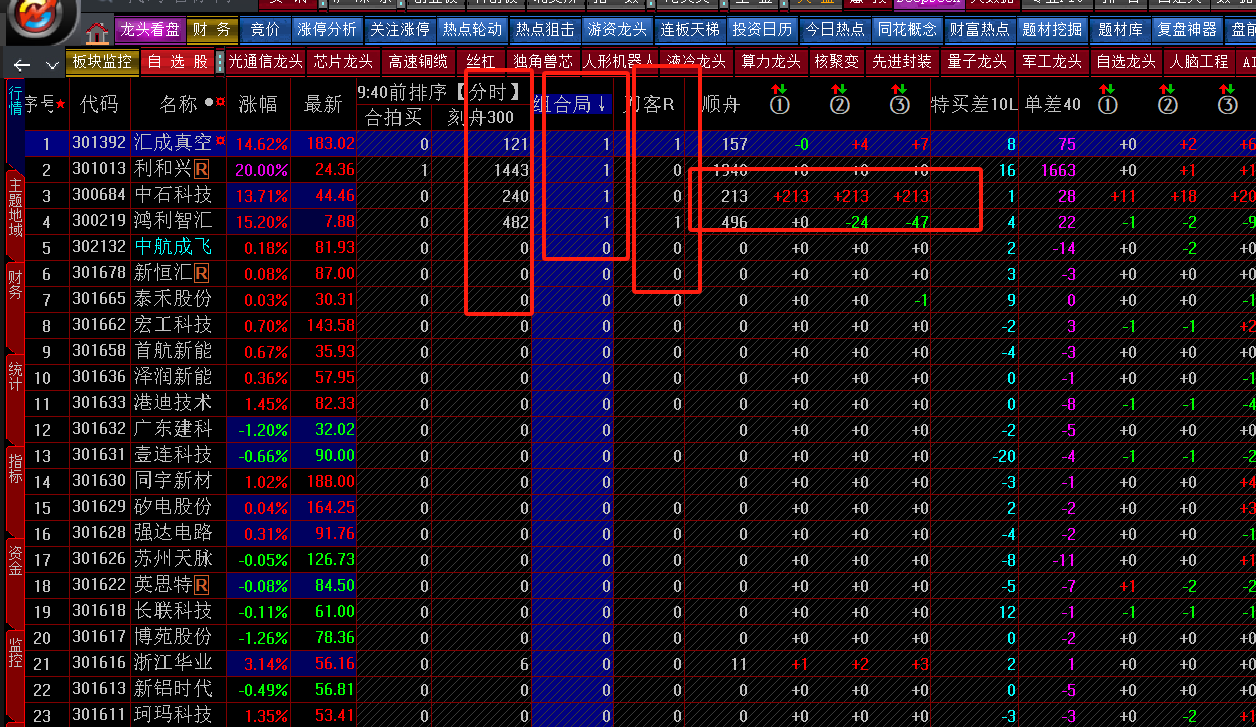Screen dimensions: 1256x727
Task: Open the 板块监控 button
Action: point(102,61)
